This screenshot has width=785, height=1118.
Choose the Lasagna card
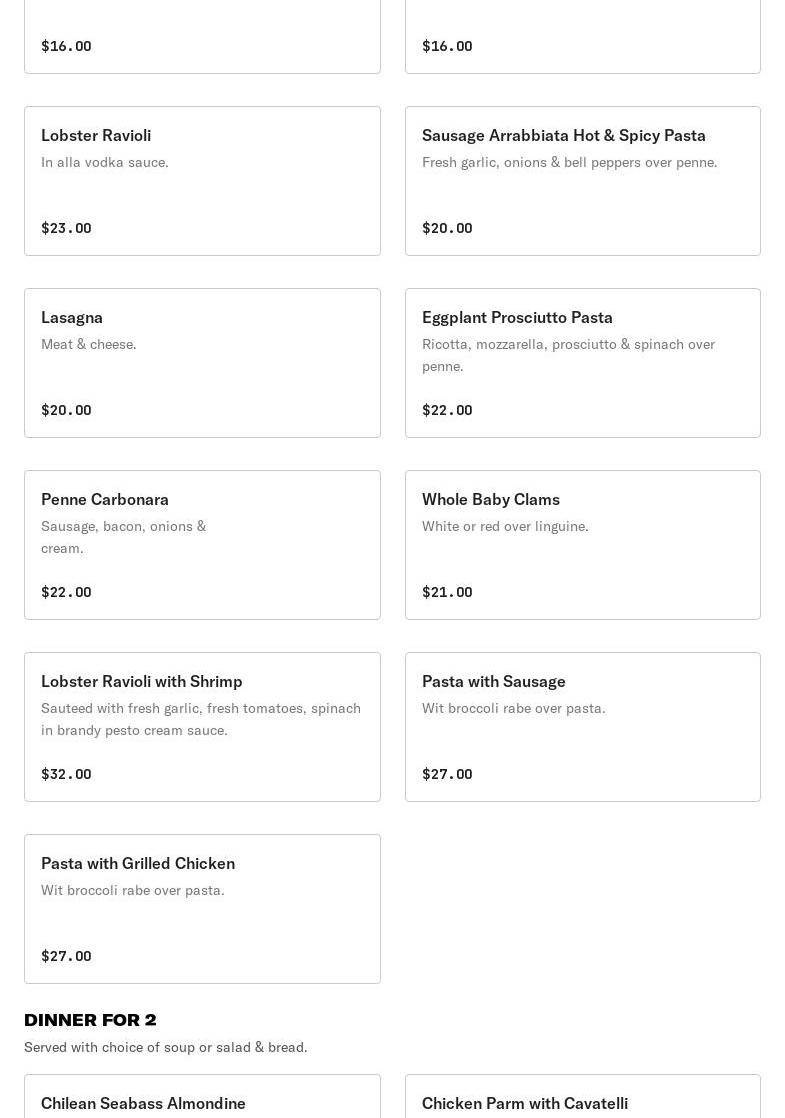(x=202, y=363)
